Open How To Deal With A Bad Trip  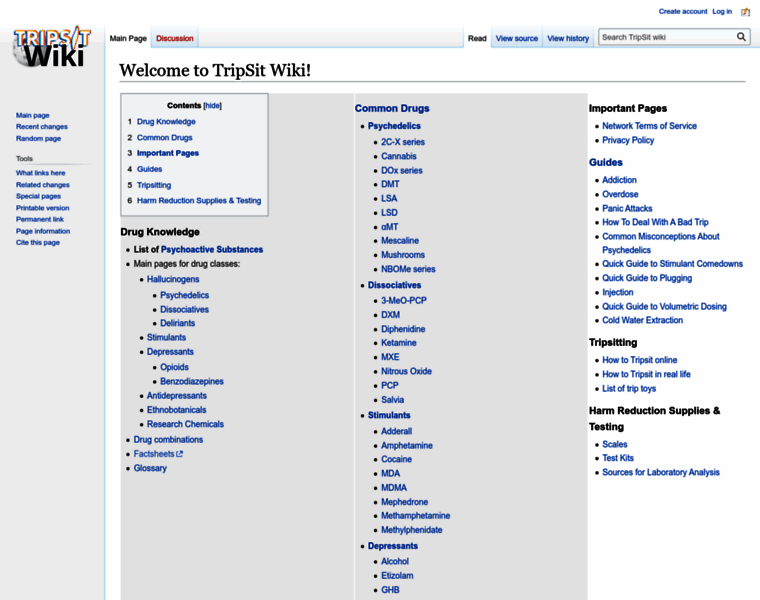click(655, 222)
